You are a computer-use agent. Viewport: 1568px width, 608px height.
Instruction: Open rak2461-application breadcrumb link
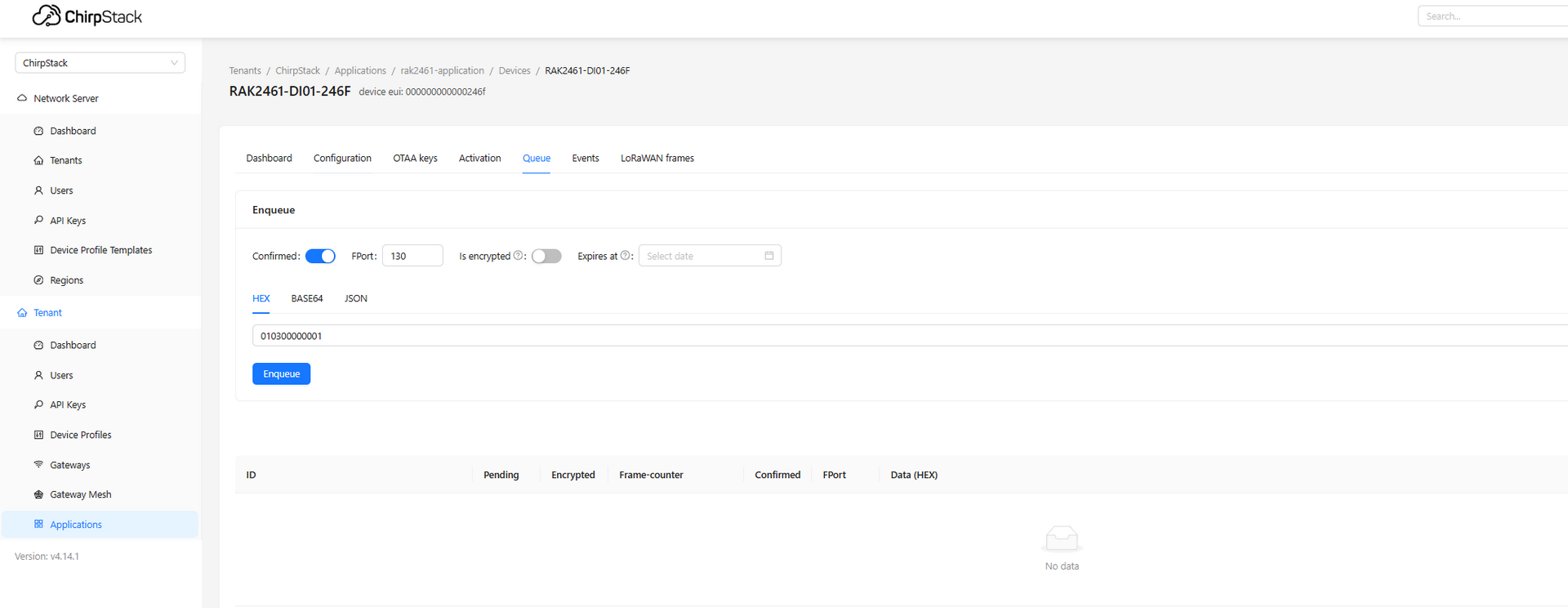442,71
